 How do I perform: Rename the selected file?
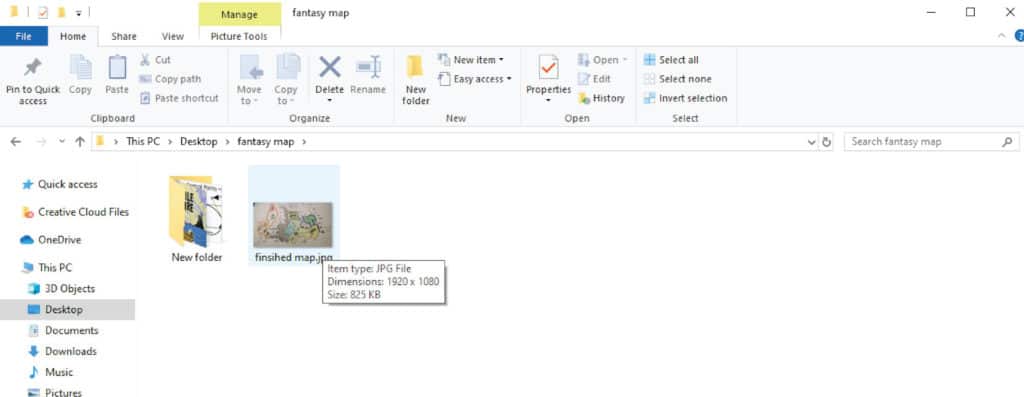[368, 75]
